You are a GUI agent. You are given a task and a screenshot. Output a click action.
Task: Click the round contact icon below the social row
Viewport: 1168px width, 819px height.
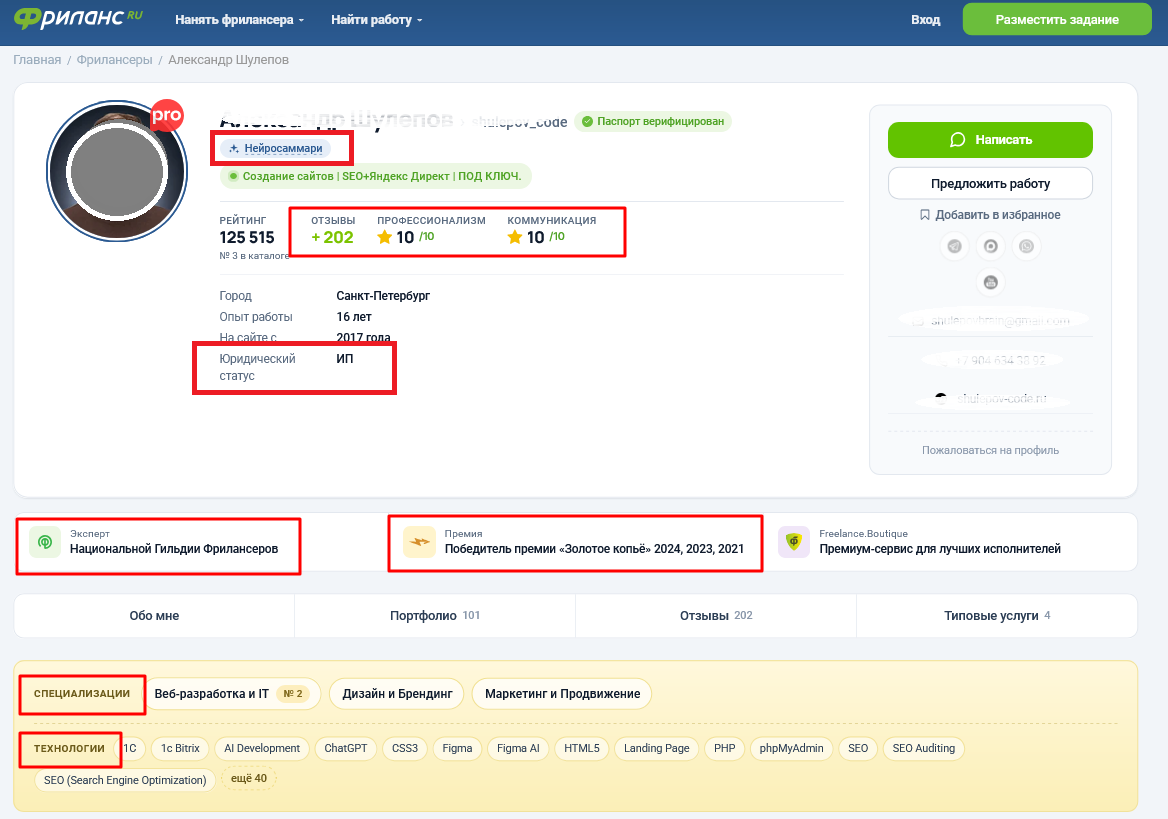coord(991,282)
